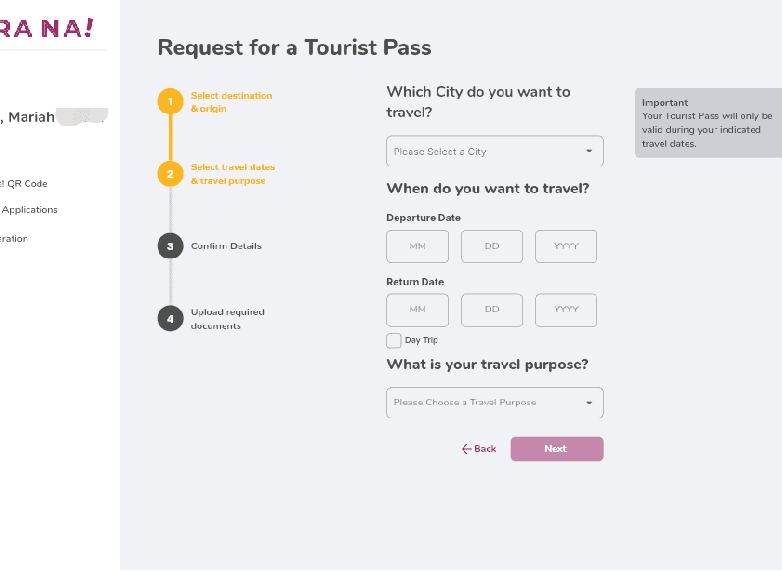Click the step 2 circle indicator
Image resolution: width=782 pixels, height=571 pixels.
click(x=171, y=174)
